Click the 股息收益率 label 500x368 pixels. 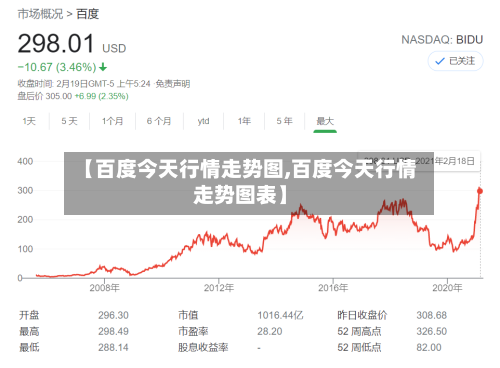pyautogui.click(x=203, y=347)
